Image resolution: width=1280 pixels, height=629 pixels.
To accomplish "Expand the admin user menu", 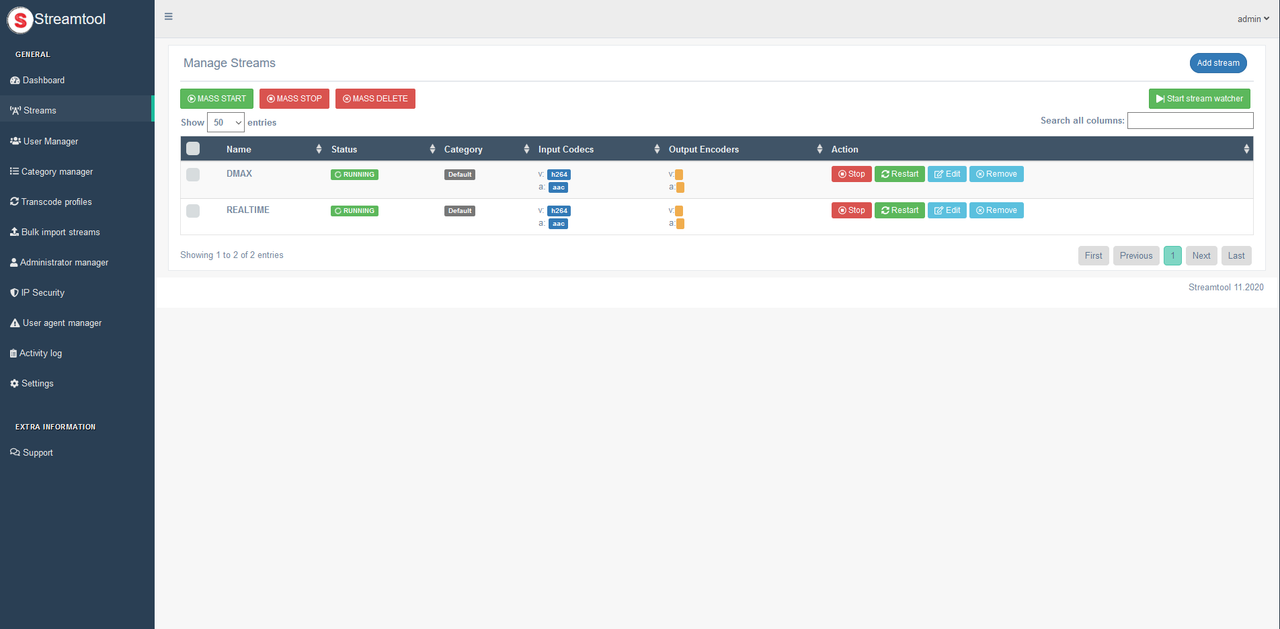I will pyautogui.click(x=1252, y=19).
